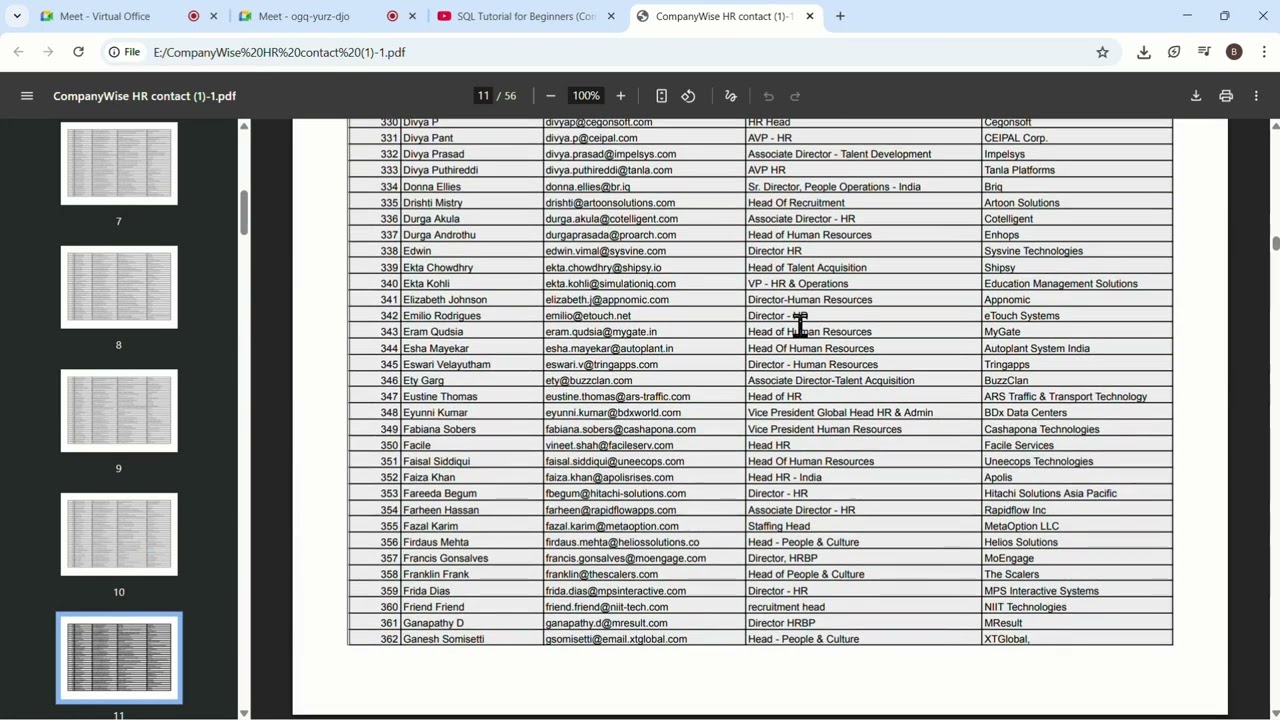Zoom in the PDF
This screenshot has width=1280, height=720.
tap(620, 96)
